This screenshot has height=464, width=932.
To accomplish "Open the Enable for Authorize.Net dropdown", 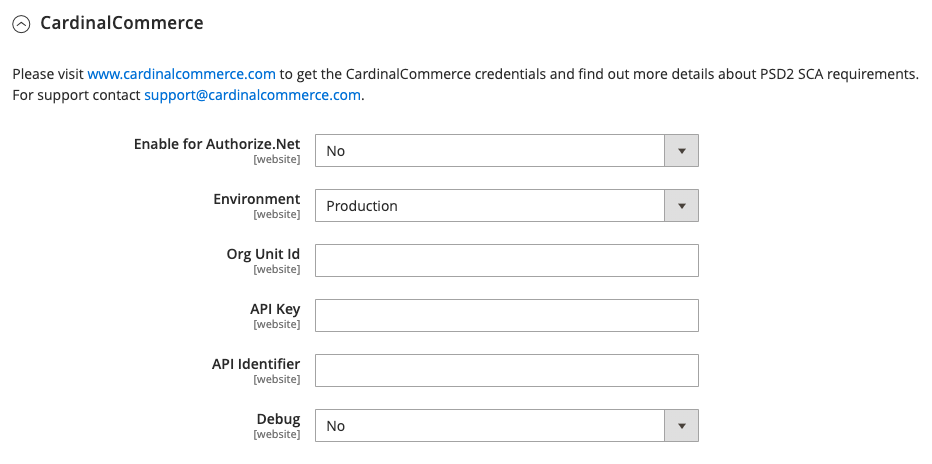I will 506,150.
